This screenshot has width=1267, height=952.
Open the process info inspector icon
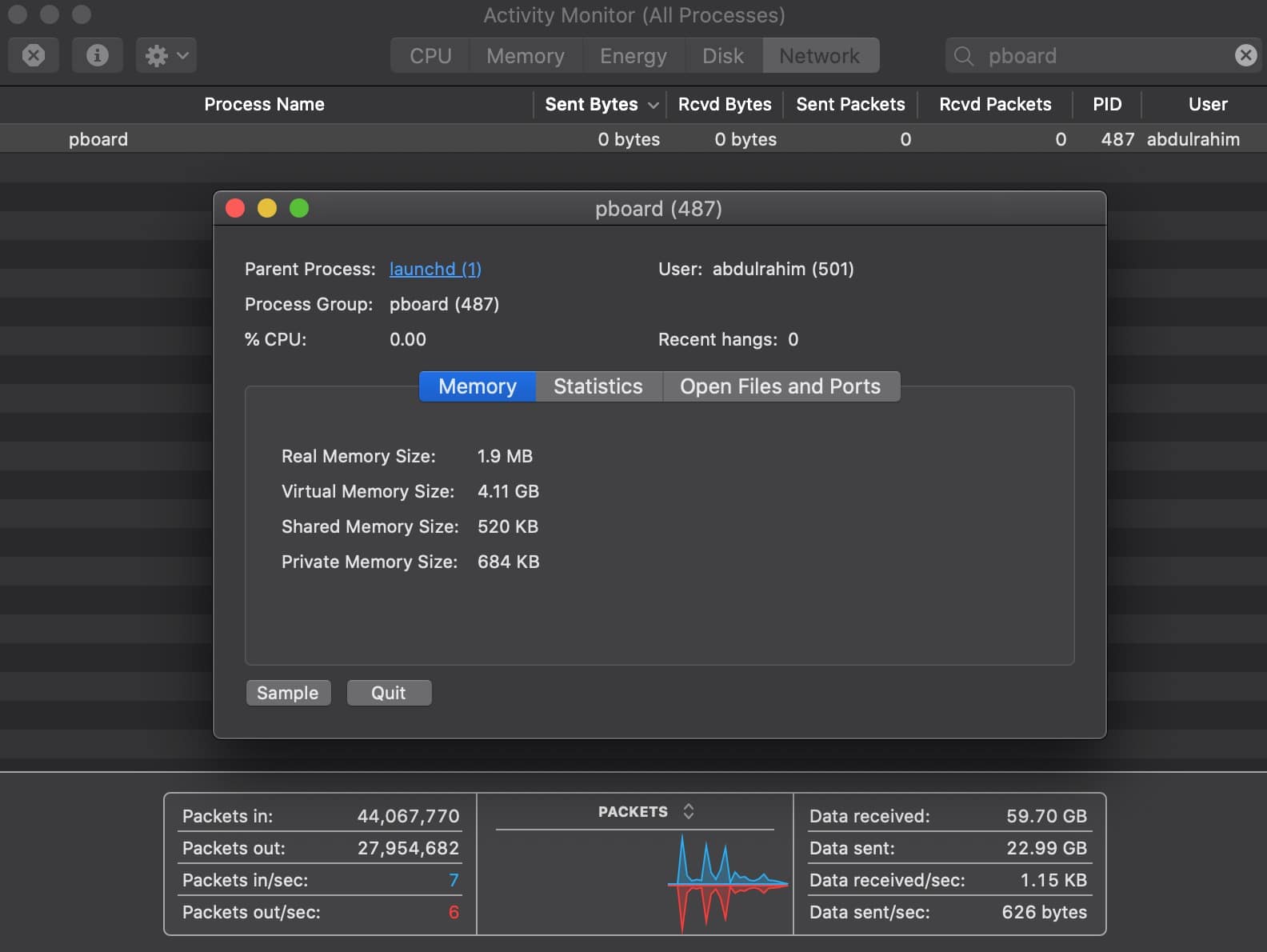click(x=98, y=55)
